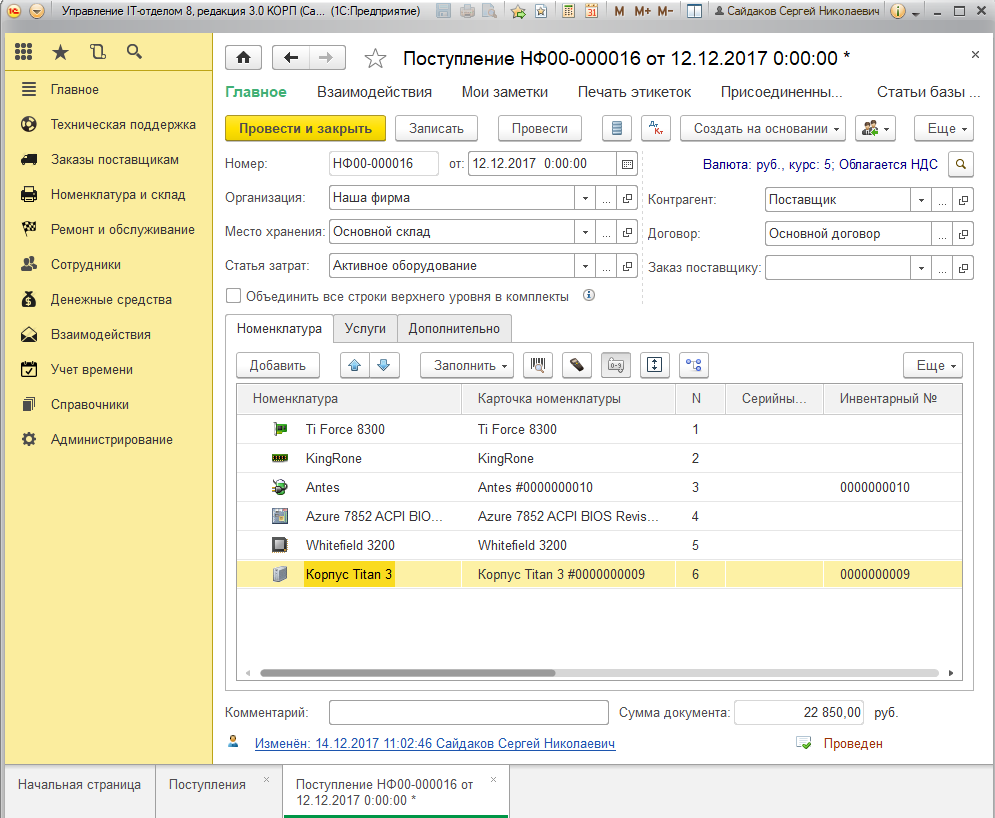Expand Контрагент dropdown list
995x818 pixels.
click(921, 200)
